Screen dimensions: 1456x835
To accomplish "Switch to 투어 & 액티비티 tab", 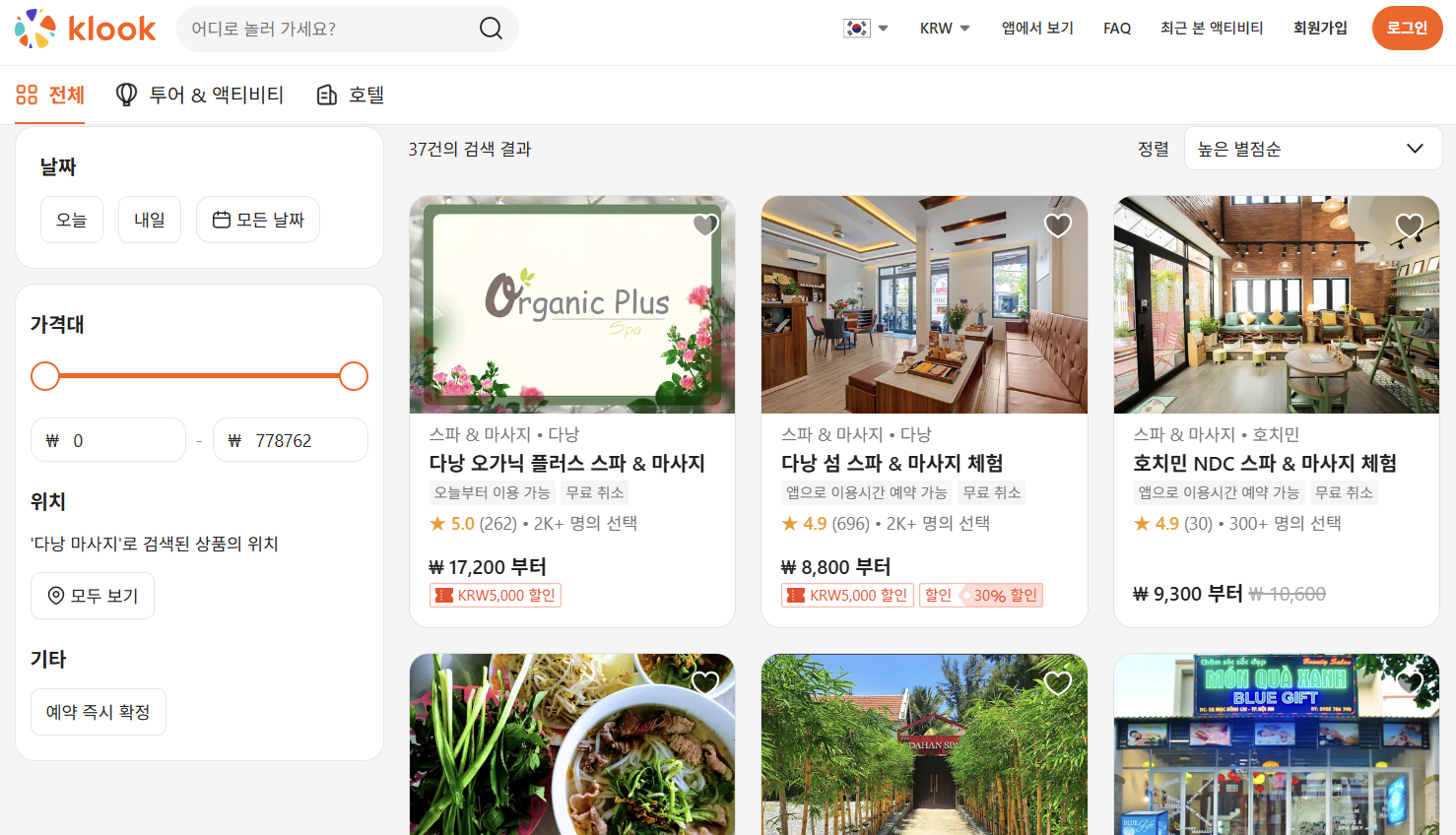I will pos(200,95).
